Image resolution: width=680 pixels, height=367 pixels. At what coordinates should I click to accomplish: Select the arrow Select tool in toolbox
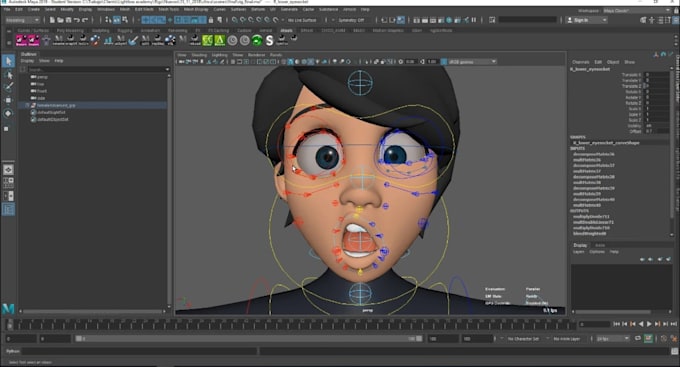8,61
